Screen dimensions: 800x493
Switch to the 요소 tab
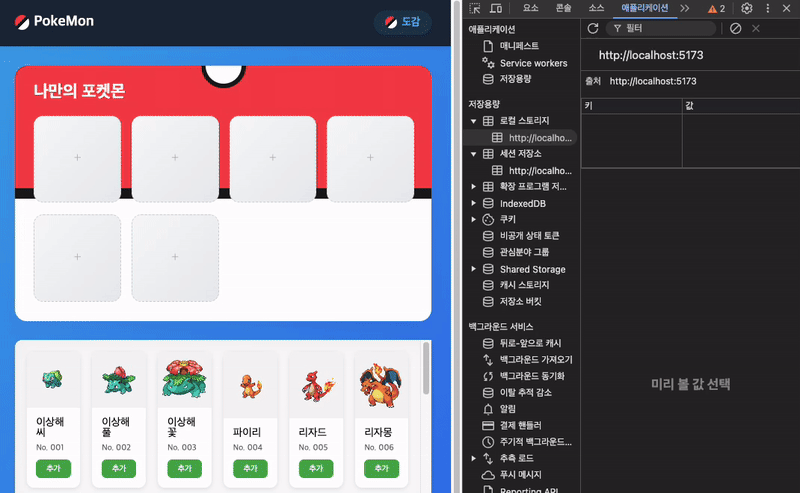pos(531,8)
